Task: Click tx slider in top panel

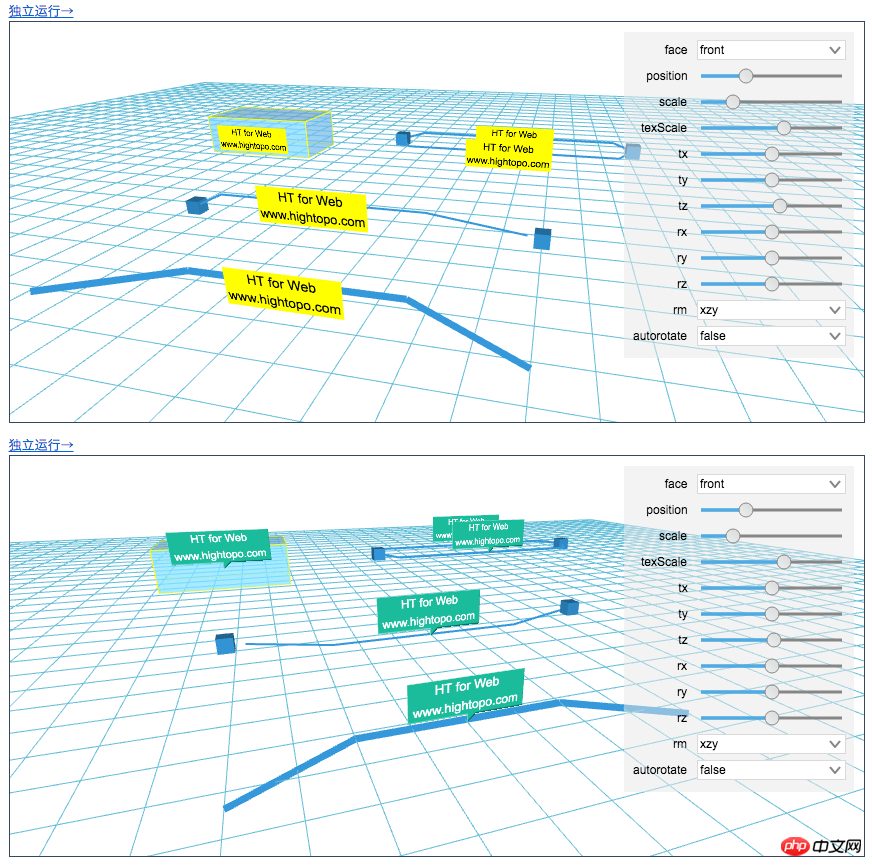Action: 771,154
